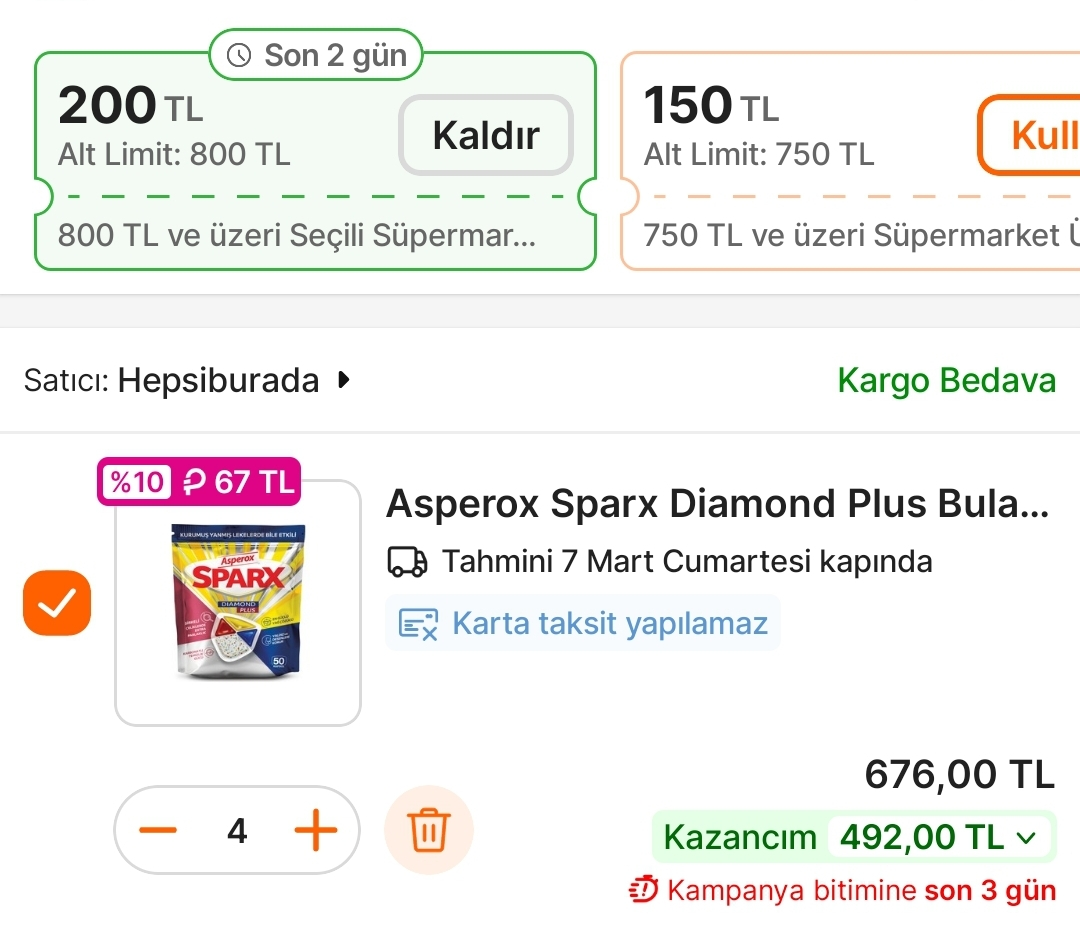Click the quantity value 4
Screen dimensions: 1080x932
click(237, 830)
